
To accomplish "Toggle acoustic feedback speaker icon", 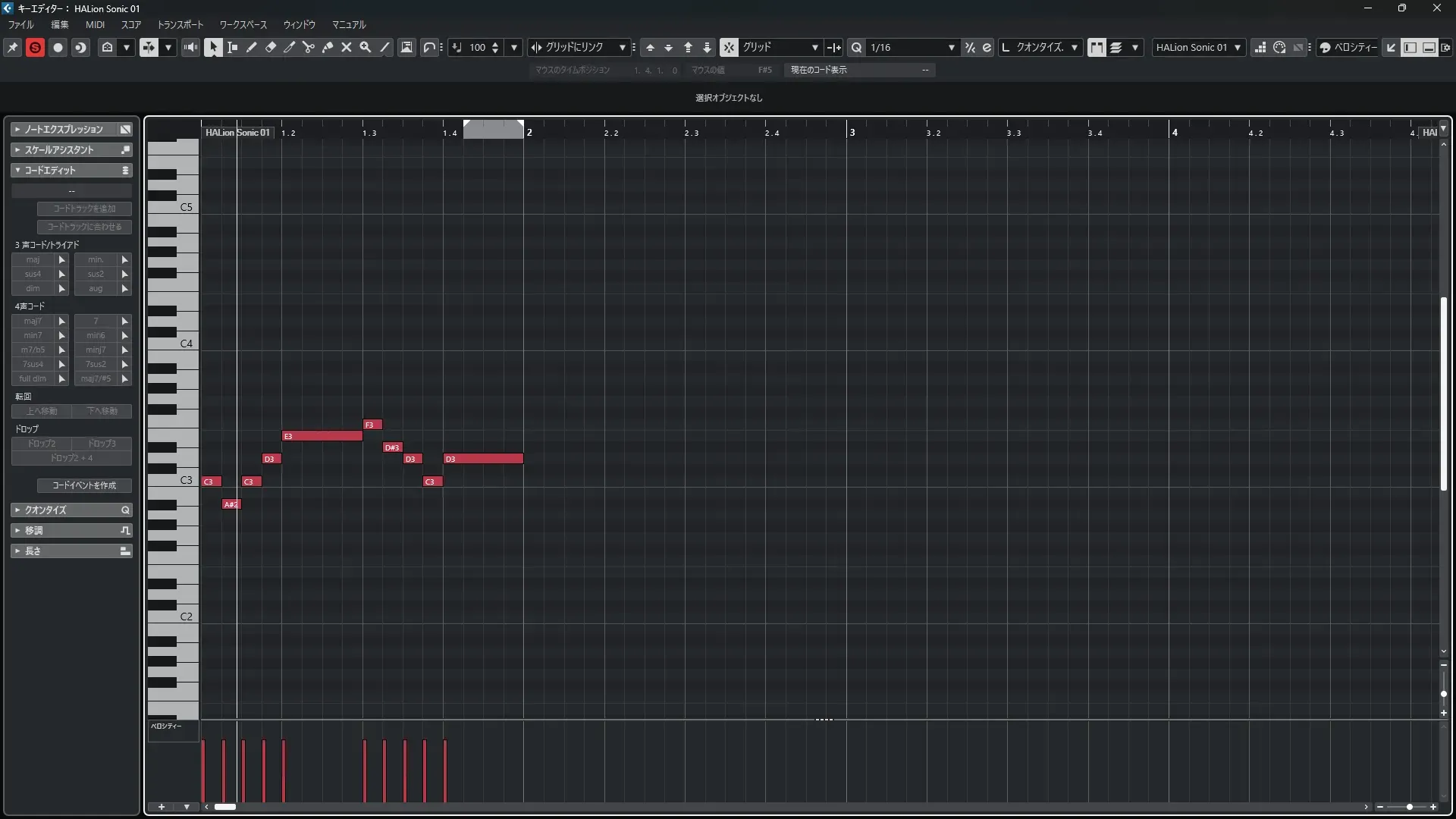I will click(191, 47).
